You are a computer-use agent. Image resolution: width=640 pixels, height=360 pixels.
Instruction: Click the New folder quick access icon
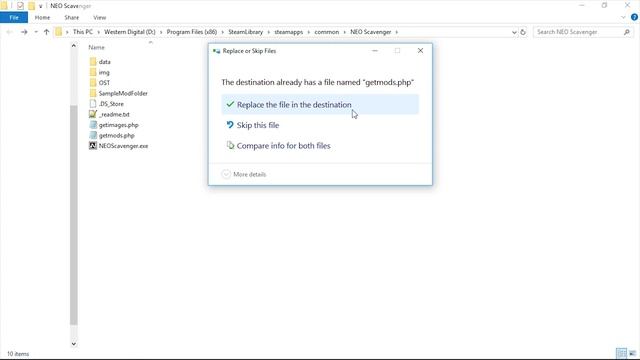click(x=31, y=6)
